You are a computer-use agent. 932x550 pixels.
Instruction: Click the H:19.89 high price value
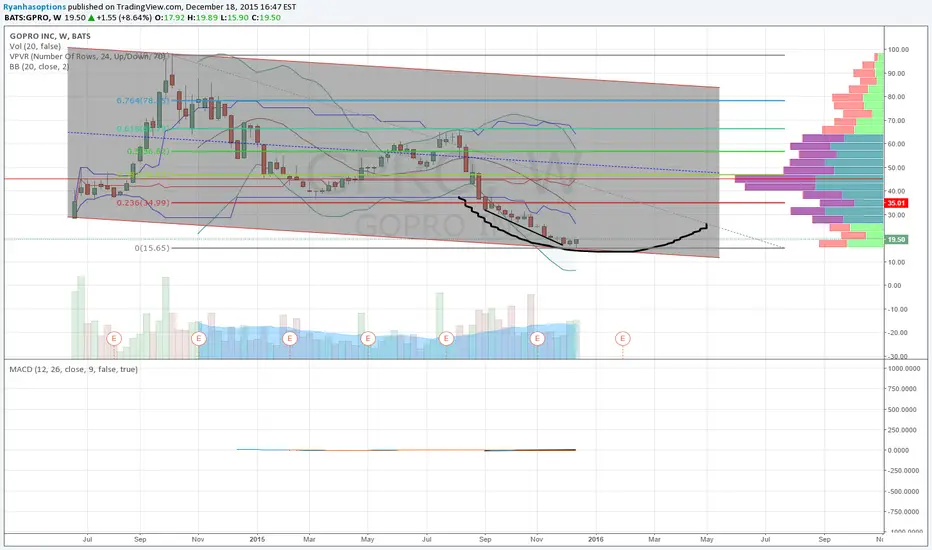pos(201,18)
